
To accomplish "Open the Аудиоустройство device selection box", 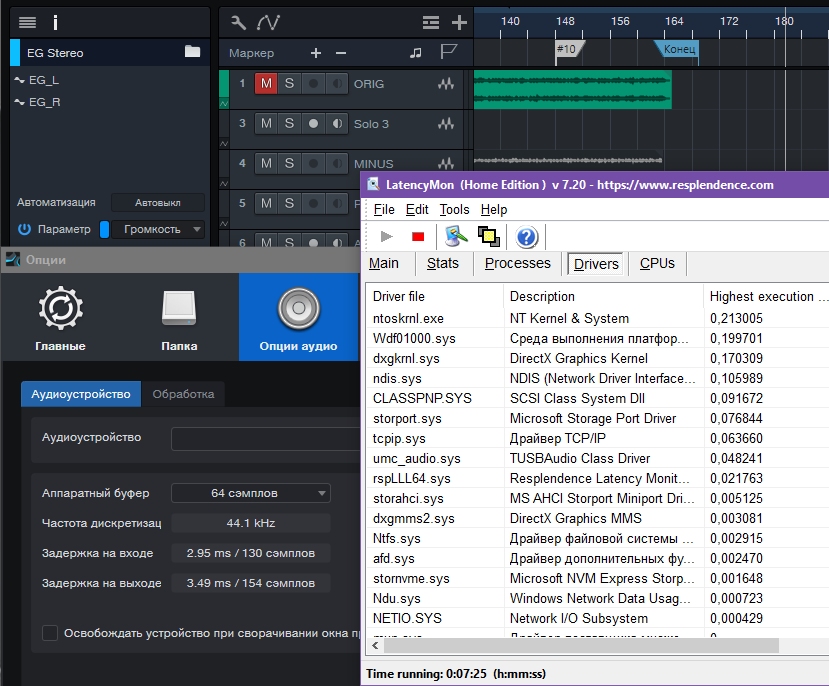I will coord(265,439).
